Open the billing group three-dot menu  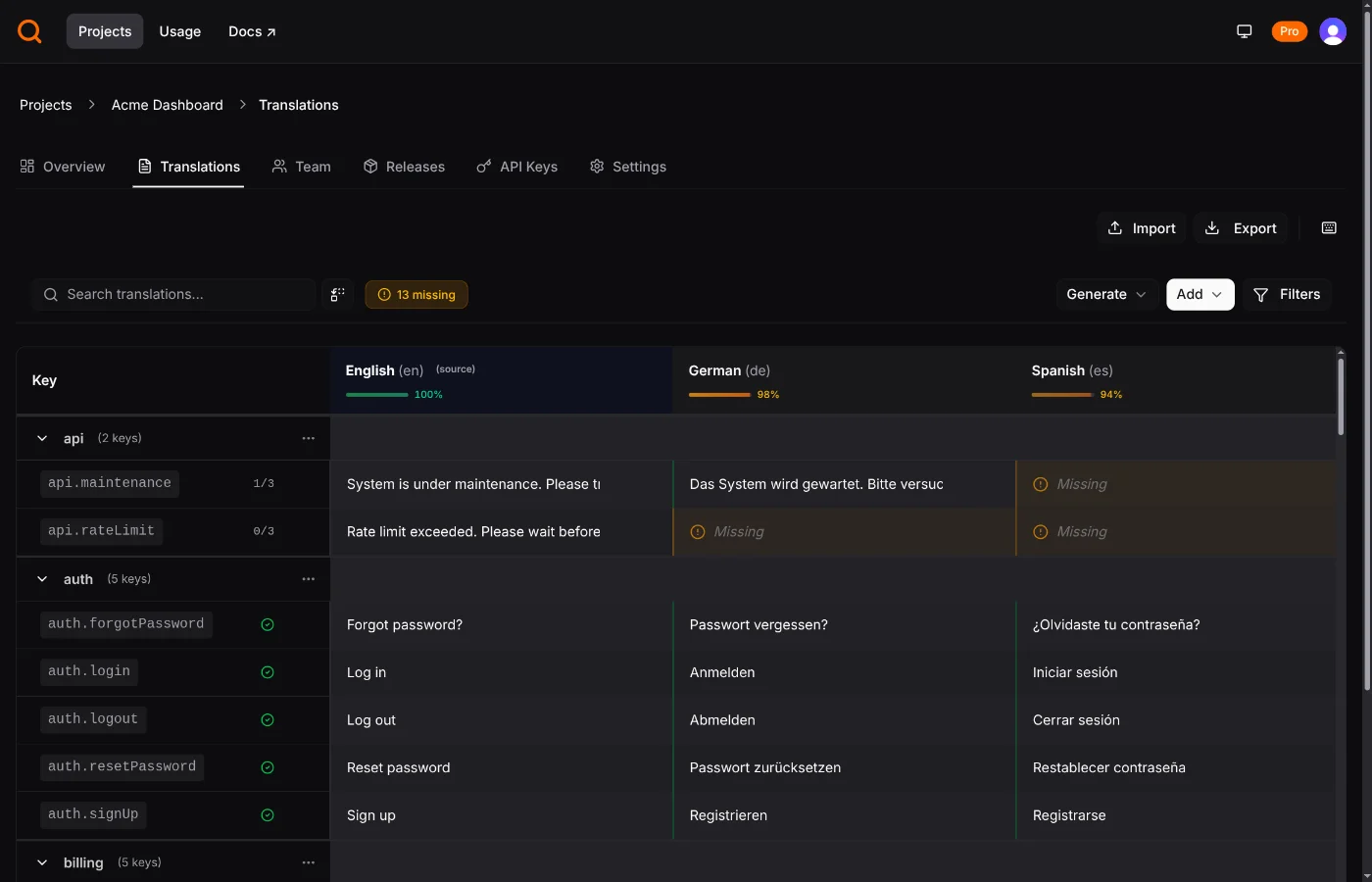[x=309, y=862]
